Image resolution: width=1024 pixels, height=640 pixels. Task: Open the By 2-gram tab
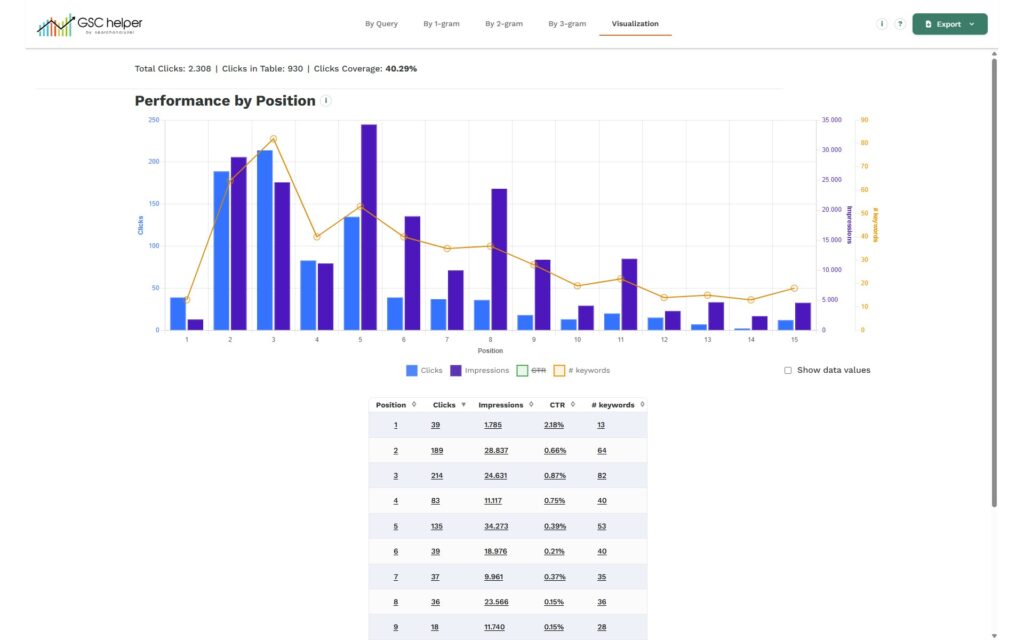(504, 24)
